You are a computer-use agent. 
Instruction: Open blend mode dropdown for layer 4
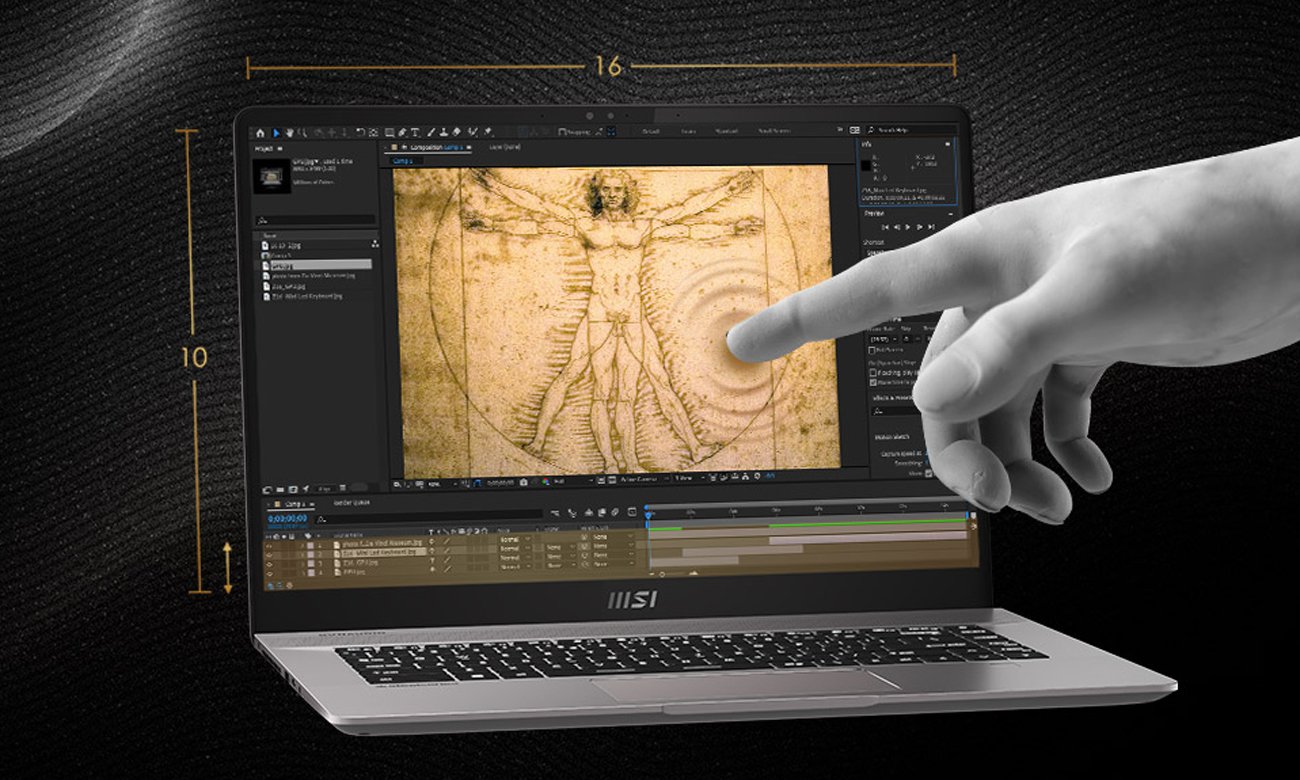pyautogui.click(x=516, y=566)
